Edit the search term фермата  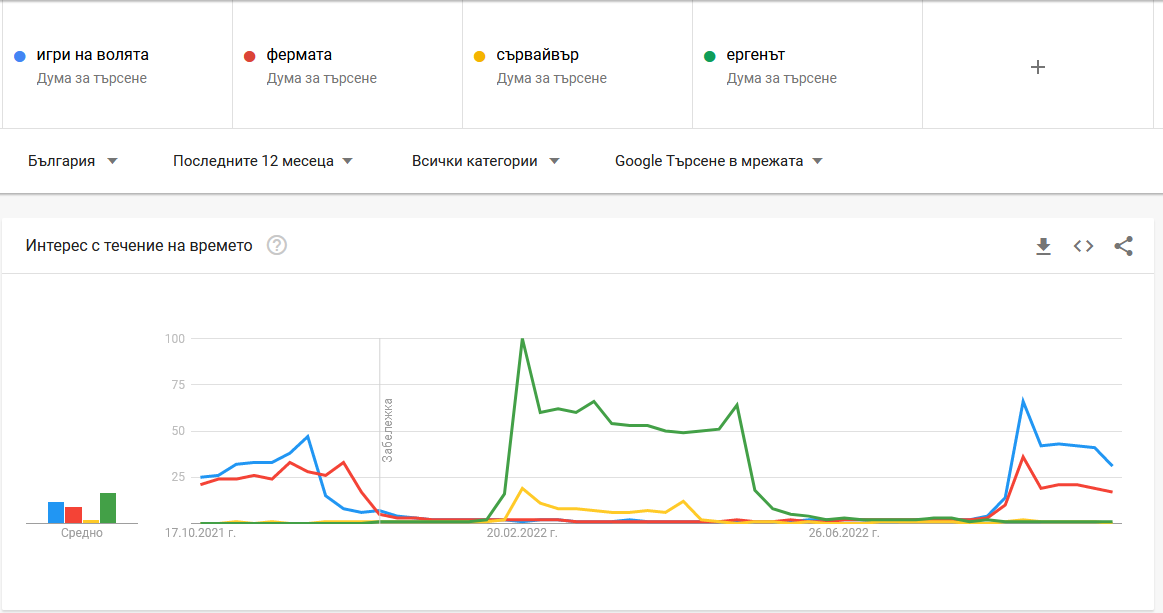[x=299, y=55]
